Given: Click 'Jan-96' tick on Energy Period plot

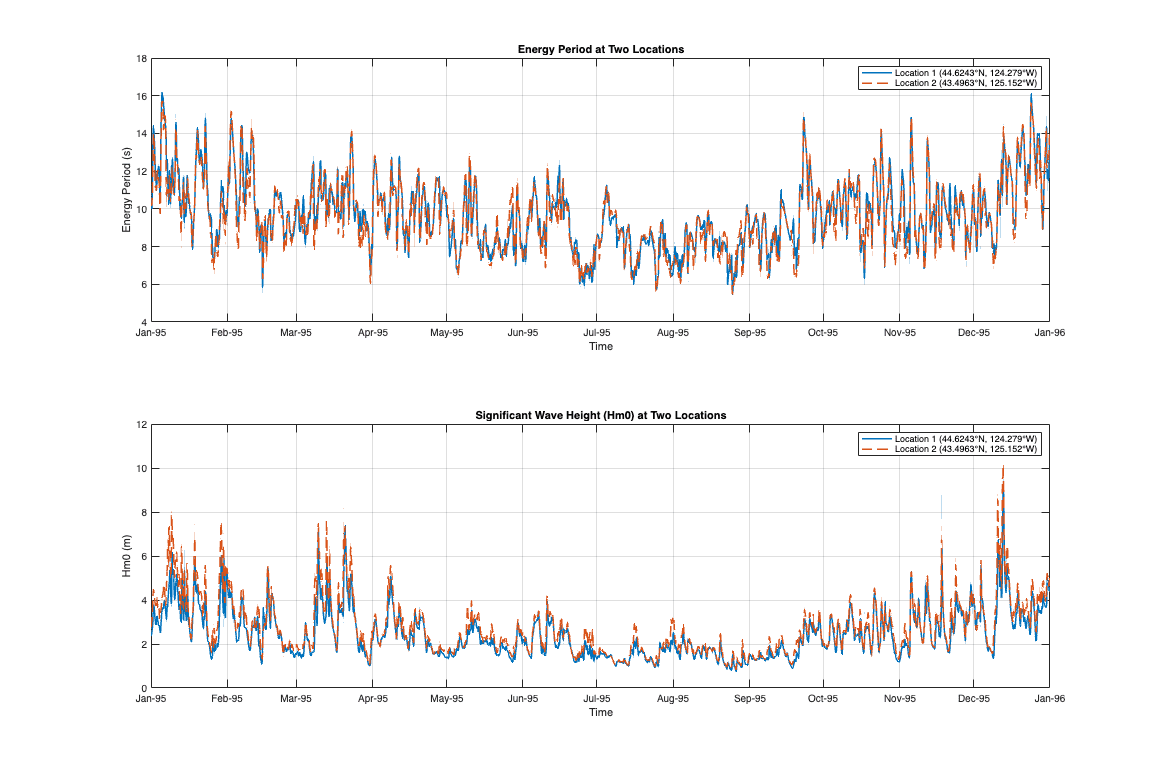Looking at the screenshot, I should coord(1050,333).
